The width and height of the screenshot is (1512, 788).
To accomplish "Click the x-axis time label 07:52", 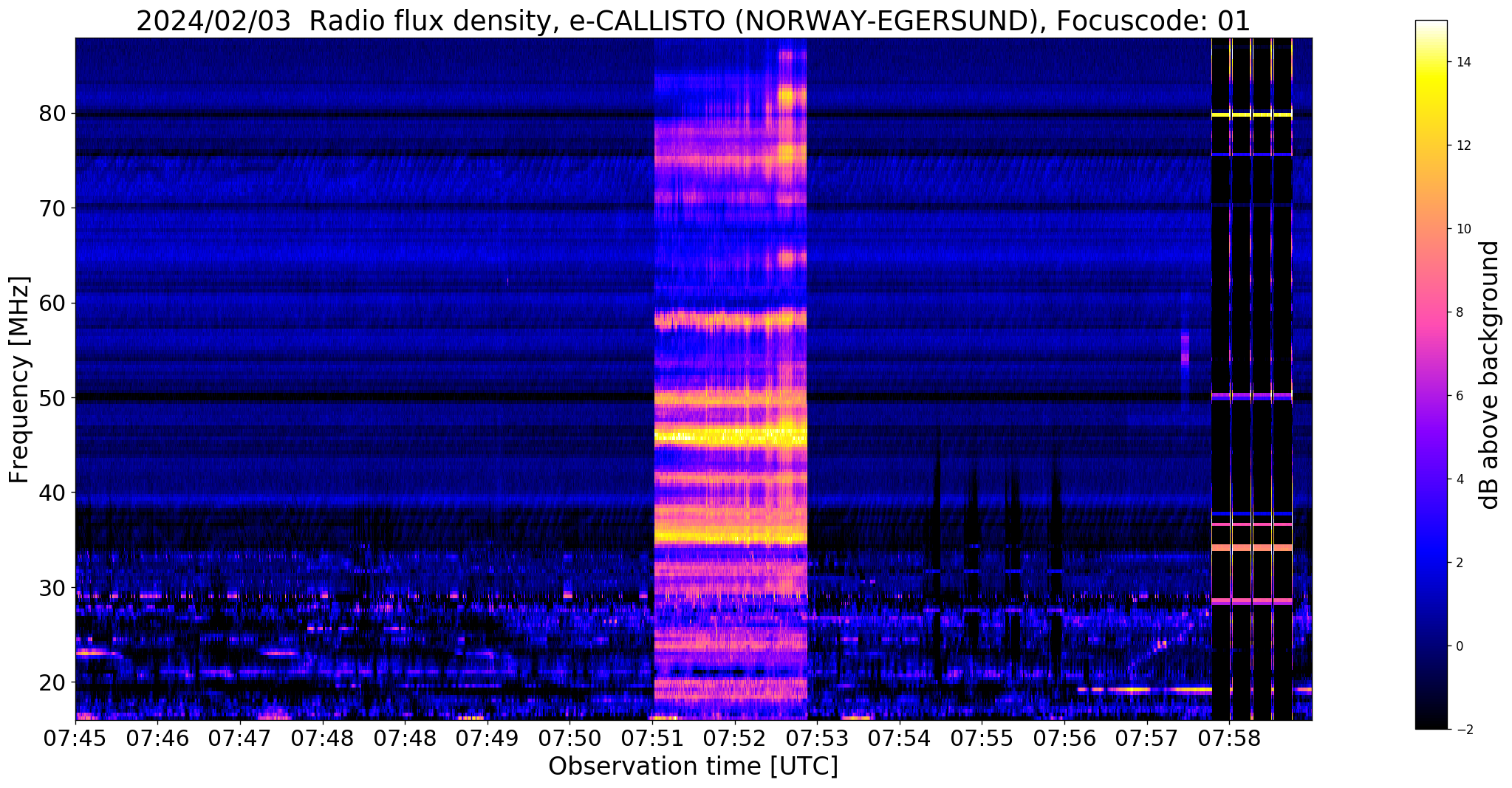I will click(x=734, y=737).
